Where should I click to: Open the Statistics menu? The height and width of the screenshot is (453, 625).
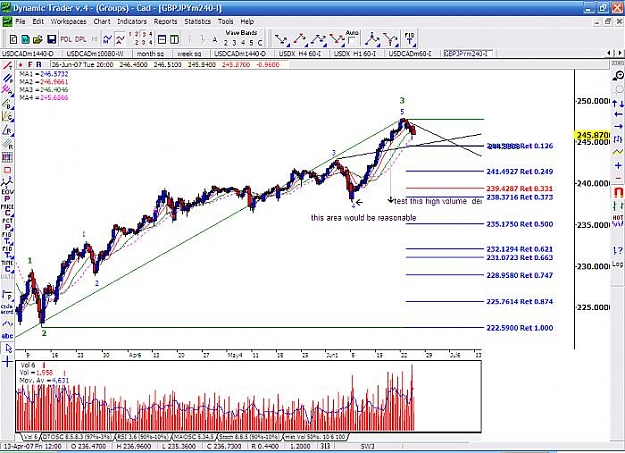tap(197, 22)
